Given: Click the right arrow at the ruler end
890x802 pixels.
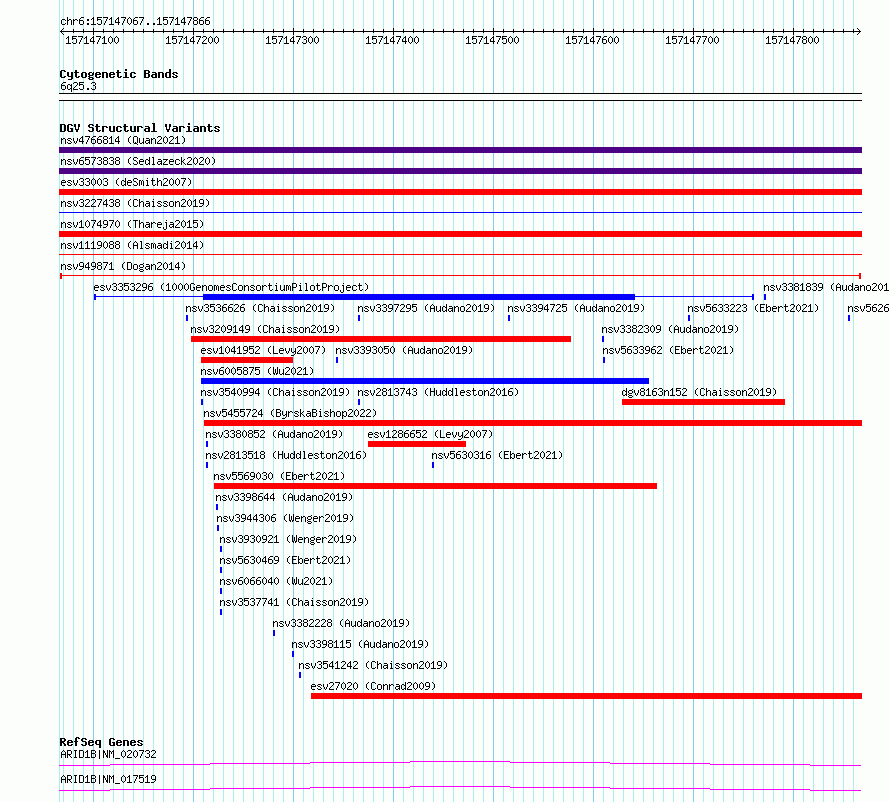Looking at the screenshot, I should coord(859,32).
